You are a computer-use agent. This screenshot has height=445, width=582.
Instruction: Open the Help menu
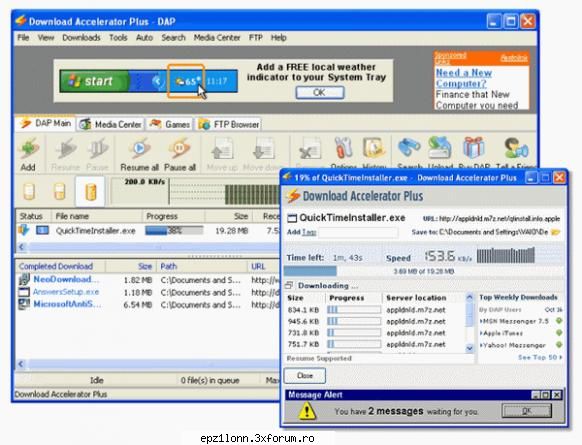[x=278, y=37]
